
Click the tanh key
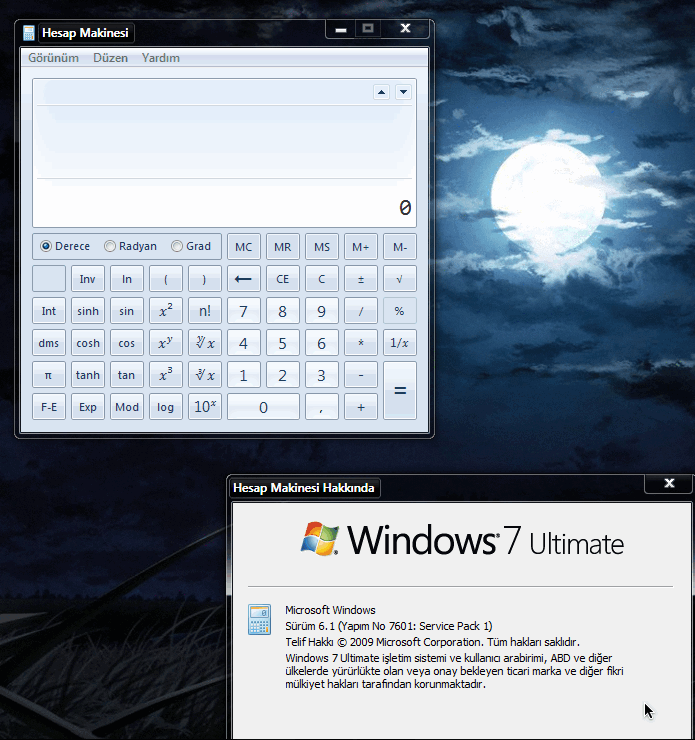[88, 375]
